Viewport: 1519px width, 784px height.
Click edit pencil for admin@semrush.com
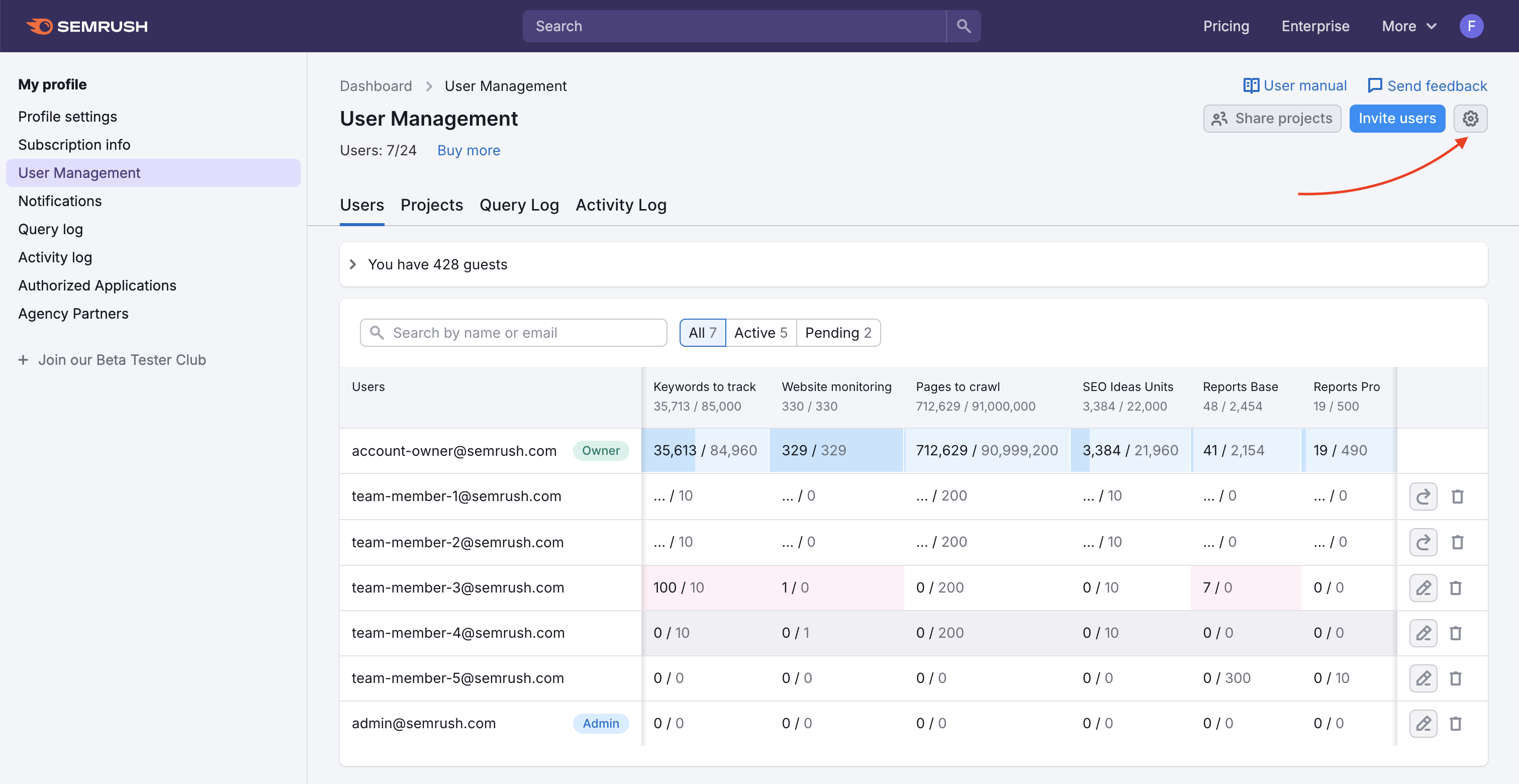click(1423, 723)
